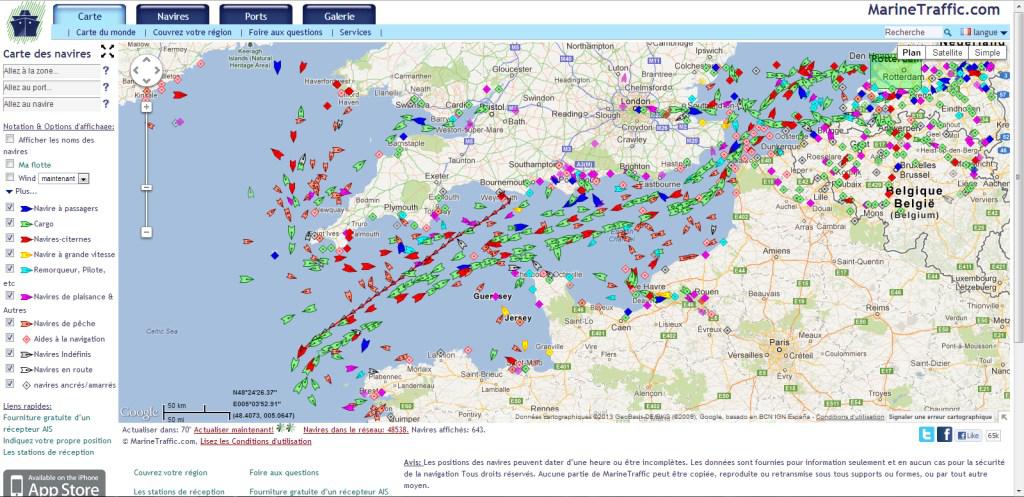Click the map zoom slider handle
The height and width of the screenshot is (497, 1024).
click(146, 187)
